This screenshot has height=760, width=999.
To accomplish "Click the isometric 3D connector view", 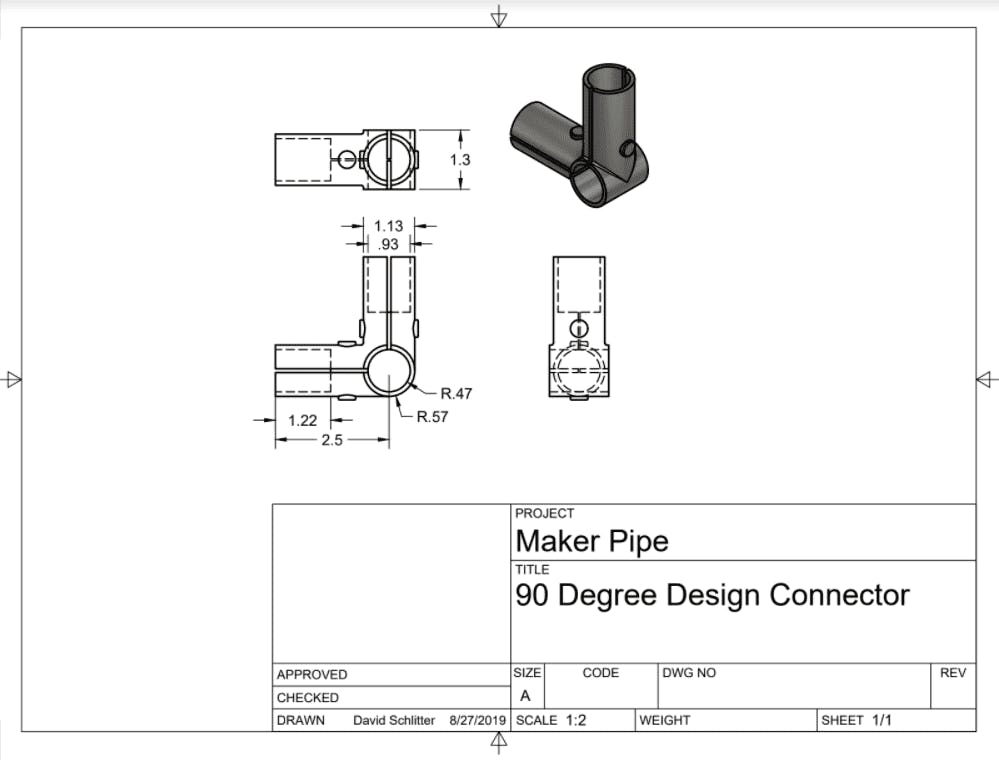I will (x=580, y=135).
